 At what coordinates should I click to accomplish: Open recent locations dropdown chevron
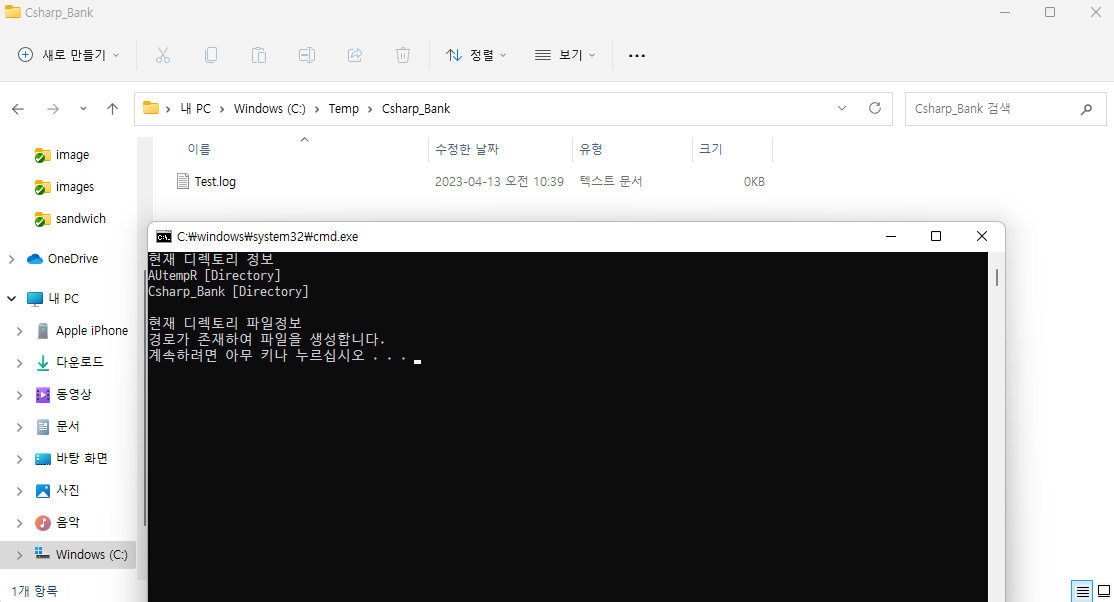[x=83, y=109]
